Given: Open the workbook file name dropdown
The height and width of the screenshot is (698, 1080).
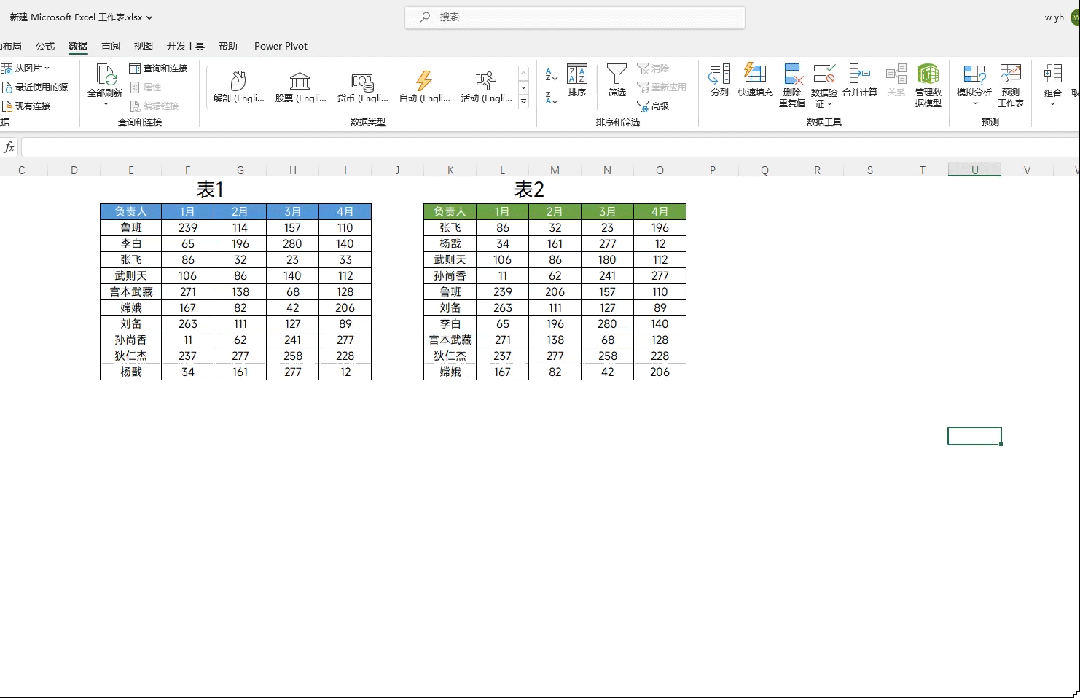Looking at the screenshot, I should (x=149, y=17).
